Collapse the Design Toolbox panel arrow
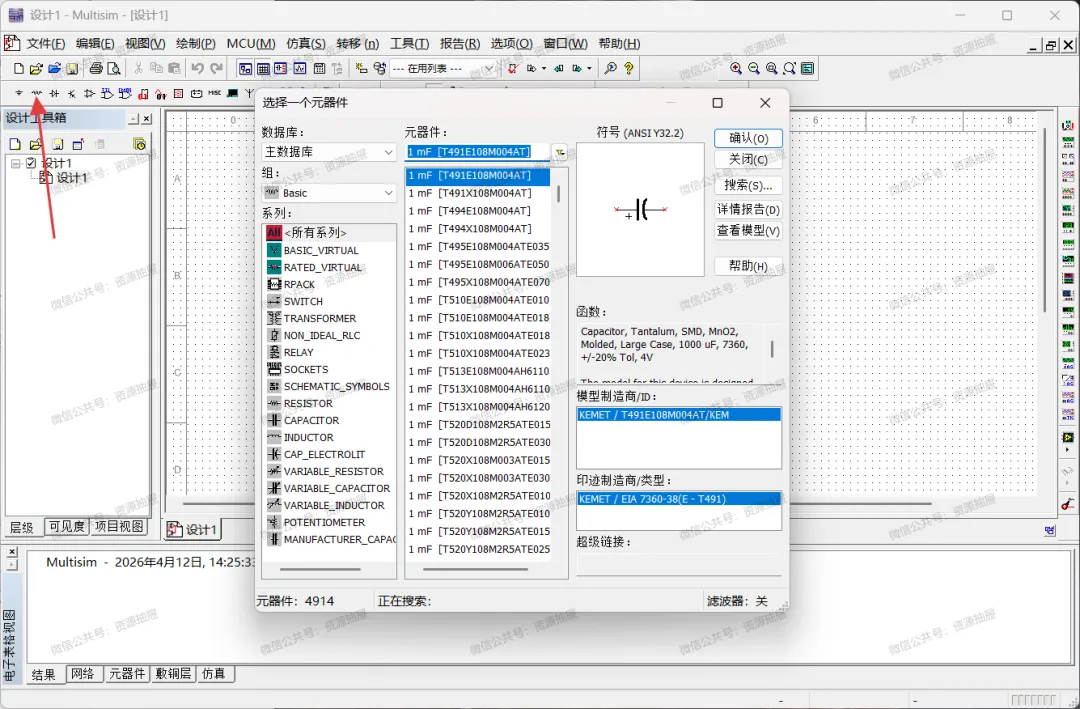Screen dimensions: 1080x709 133,119
